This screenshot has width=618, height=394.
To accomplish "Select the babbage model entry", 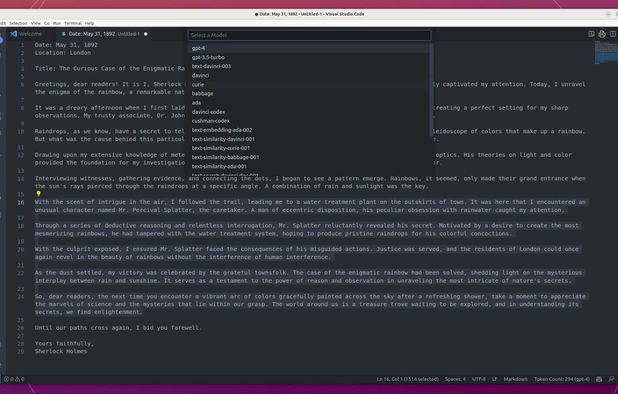I will pos(309,93).
